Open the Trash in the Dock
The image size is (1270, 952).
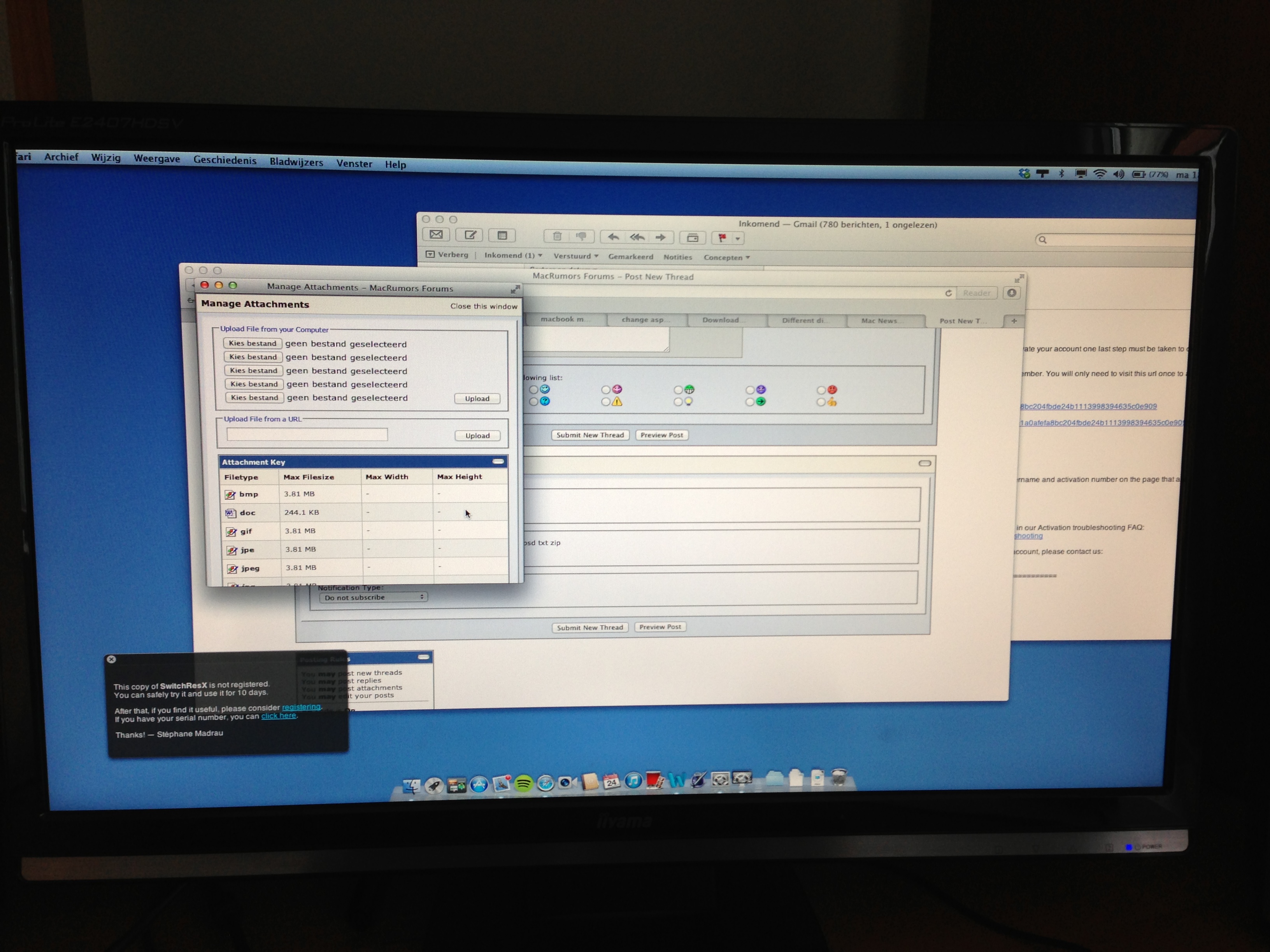click(x=839, y=777)
